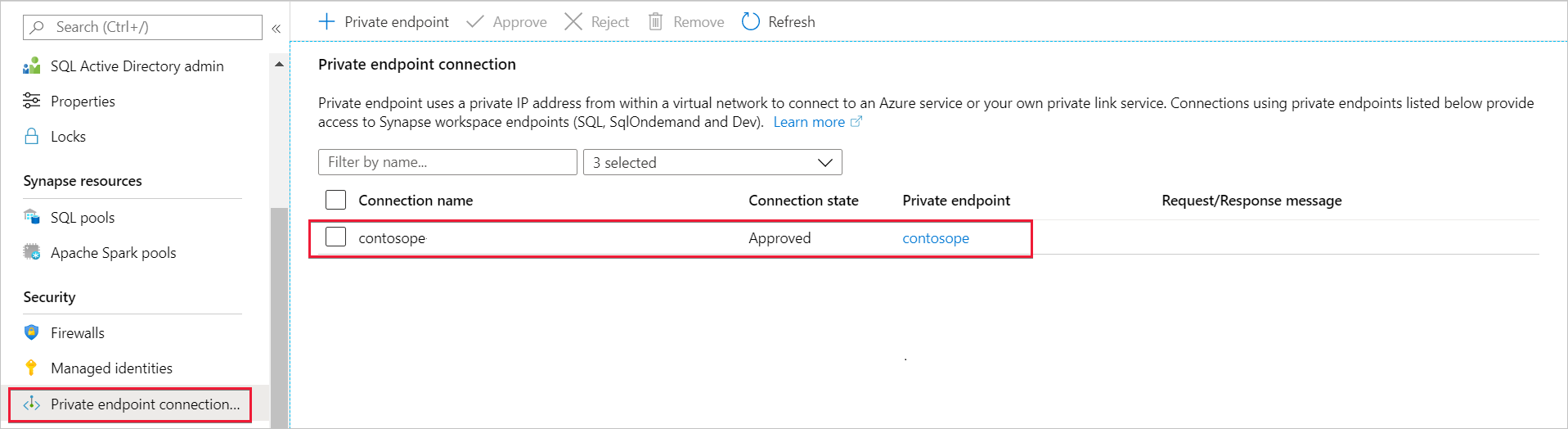Click the Apache Spark pools icon
This screenshot has width=1568, height=429.
pyautogui.click(x=32, y=252)
